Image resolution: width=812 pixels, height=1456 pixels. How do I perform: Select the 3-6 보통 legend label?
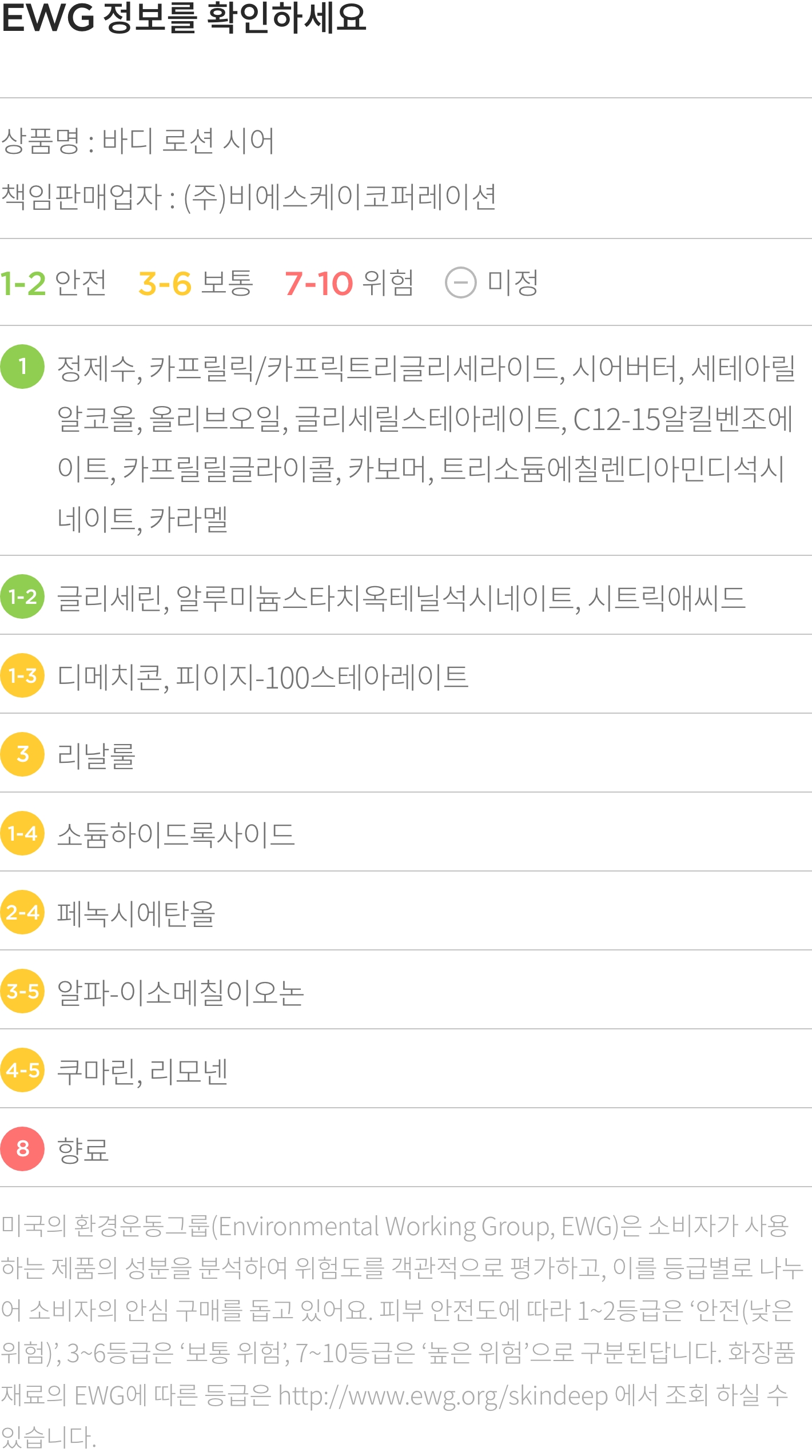[x=196, y=283]
